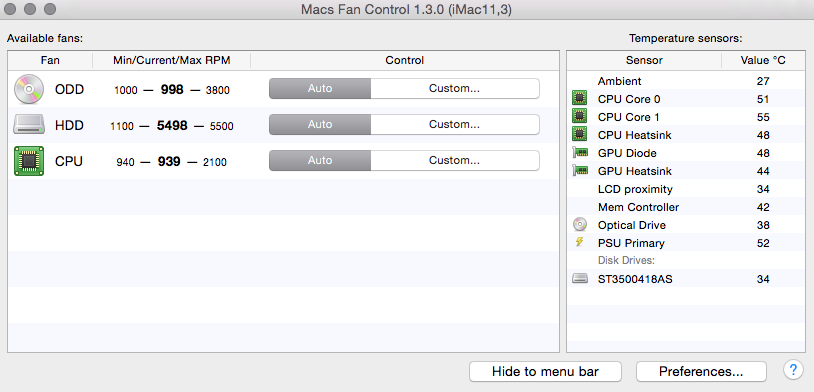Image resolution: width=814 pixels, height=392 pixels.
Task: Click the CPU fan min RPM 940
Action: [x=125, y=163]
